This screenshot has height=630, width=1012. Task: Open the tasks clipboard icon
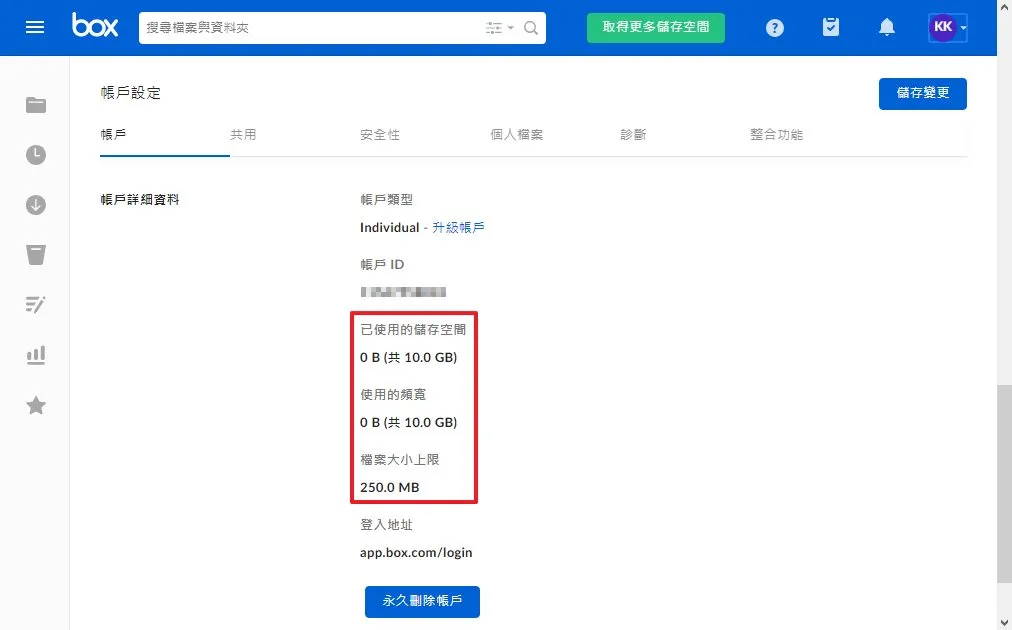click(x=831, y=27)
